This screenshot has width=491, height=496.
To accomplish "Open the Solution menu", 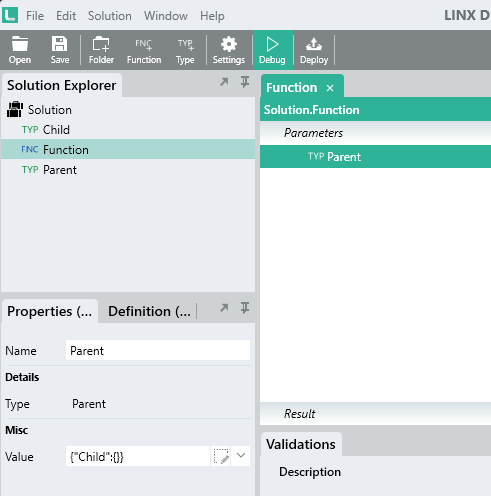I will click(x=110, y=16).
